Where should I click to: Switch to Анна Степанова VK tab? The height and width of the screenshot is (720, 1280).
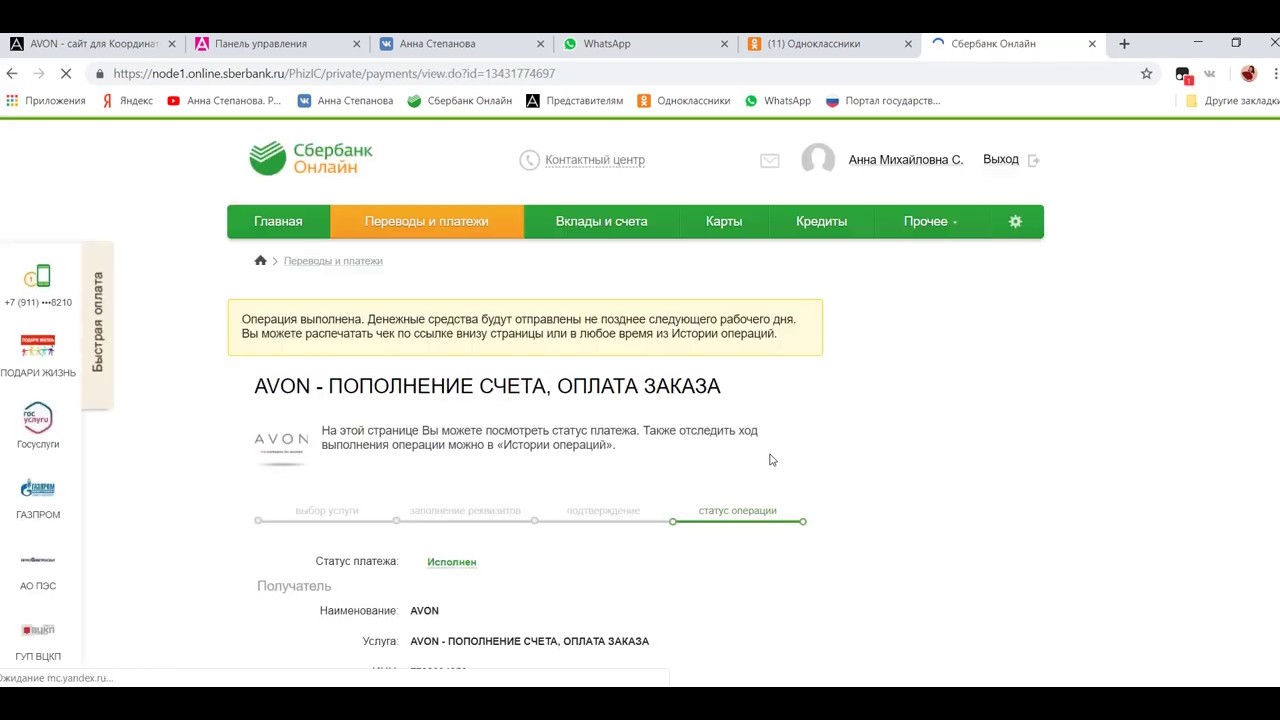coord(461,44)
